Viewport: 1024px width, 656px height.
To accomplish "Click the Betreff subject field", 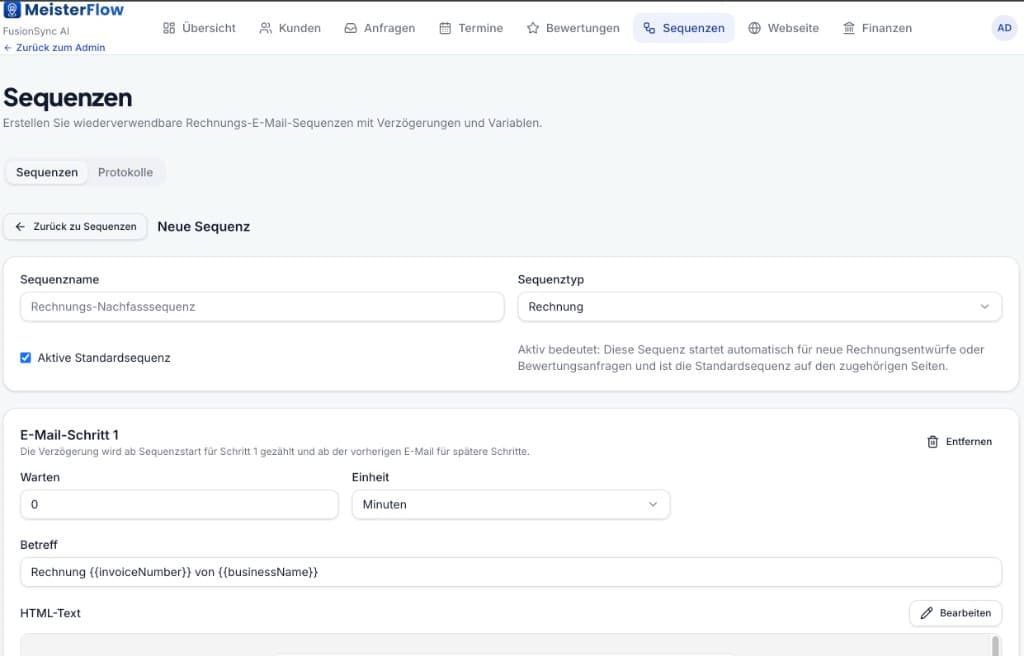I will tap(511, 572).
